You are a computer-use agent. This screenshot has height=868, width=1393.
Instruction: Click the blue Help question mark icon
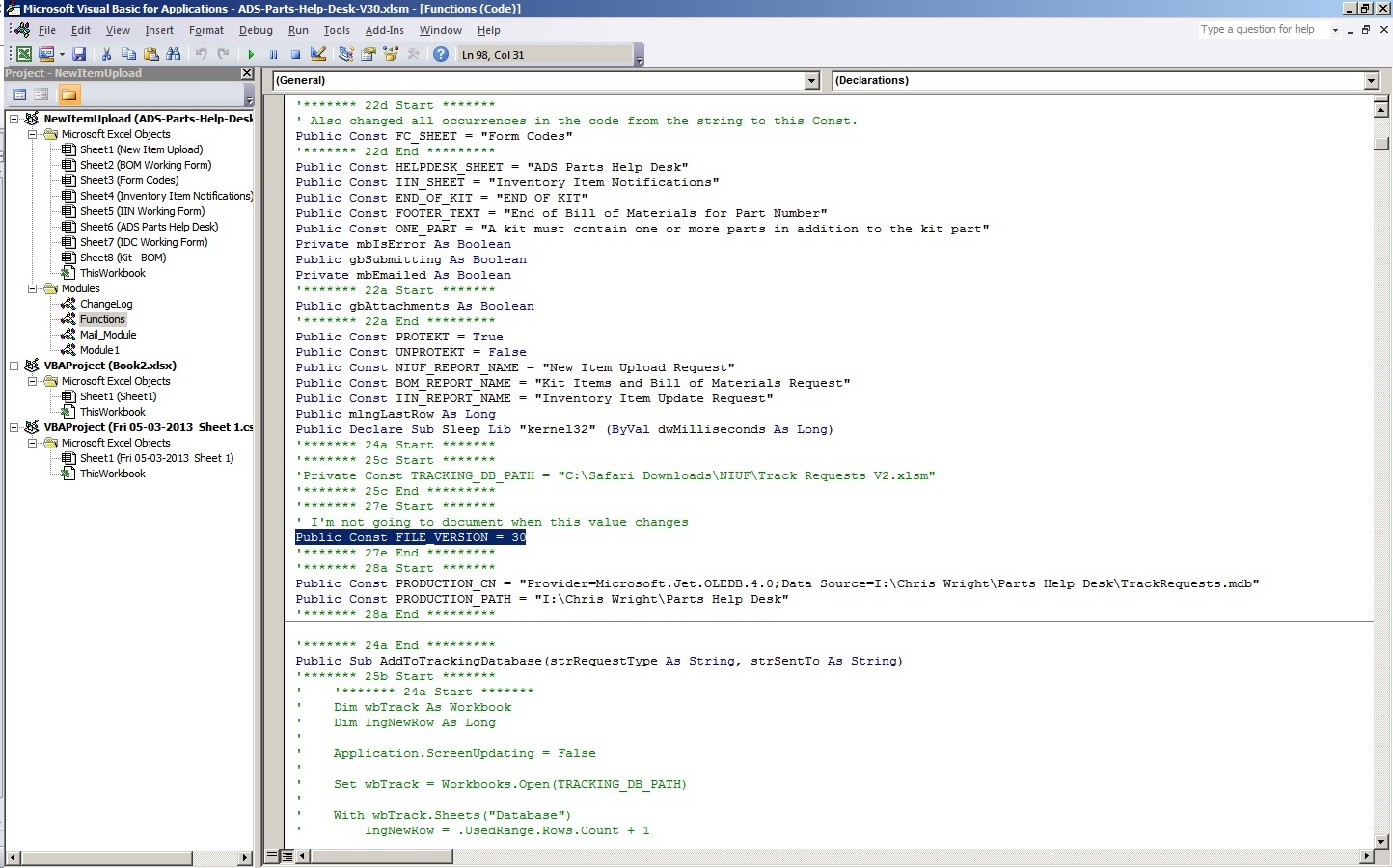pyautogui.click(x=441, y=55)
